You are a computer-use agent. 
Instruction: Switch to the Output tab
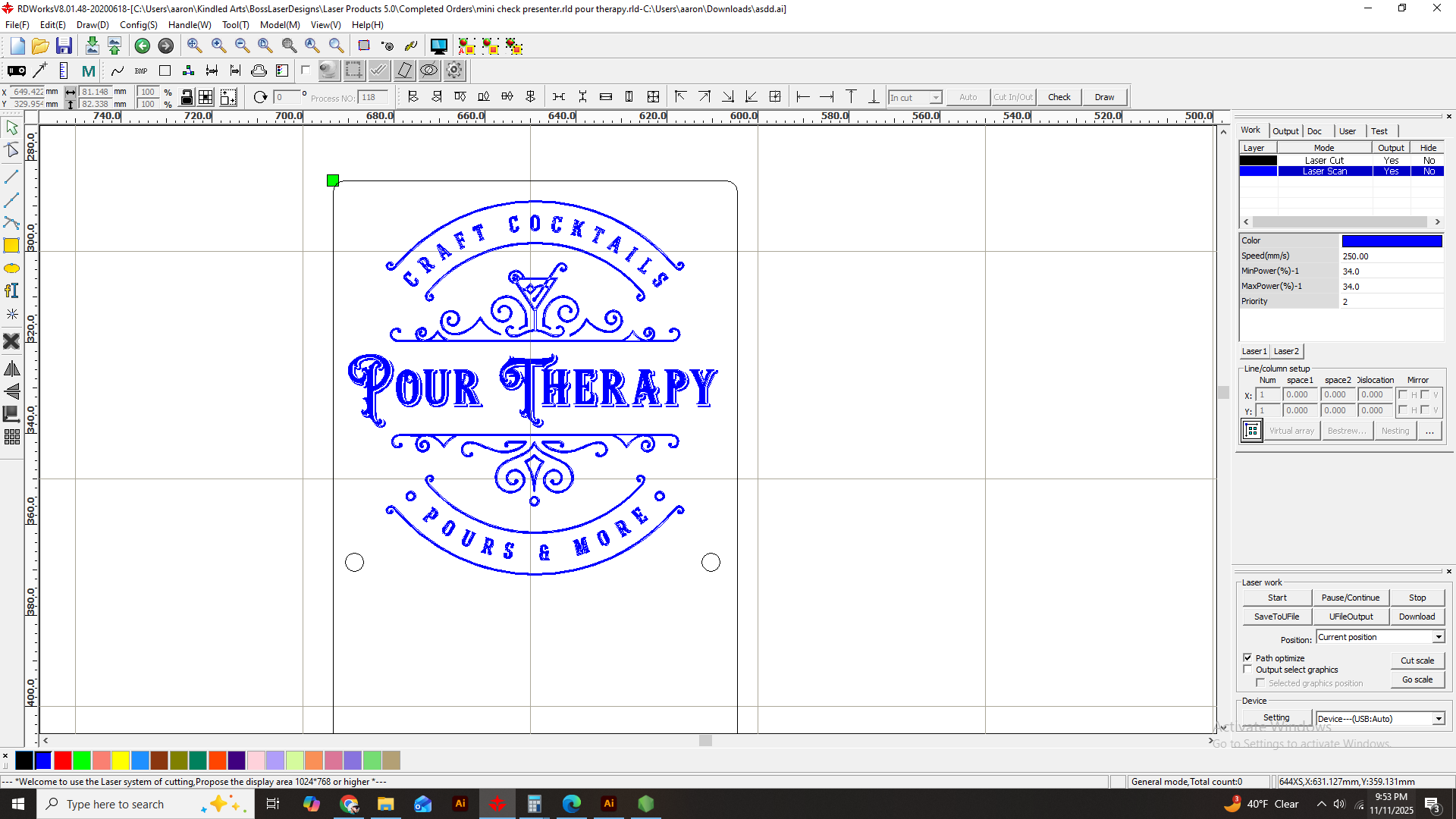[1285, 131]
